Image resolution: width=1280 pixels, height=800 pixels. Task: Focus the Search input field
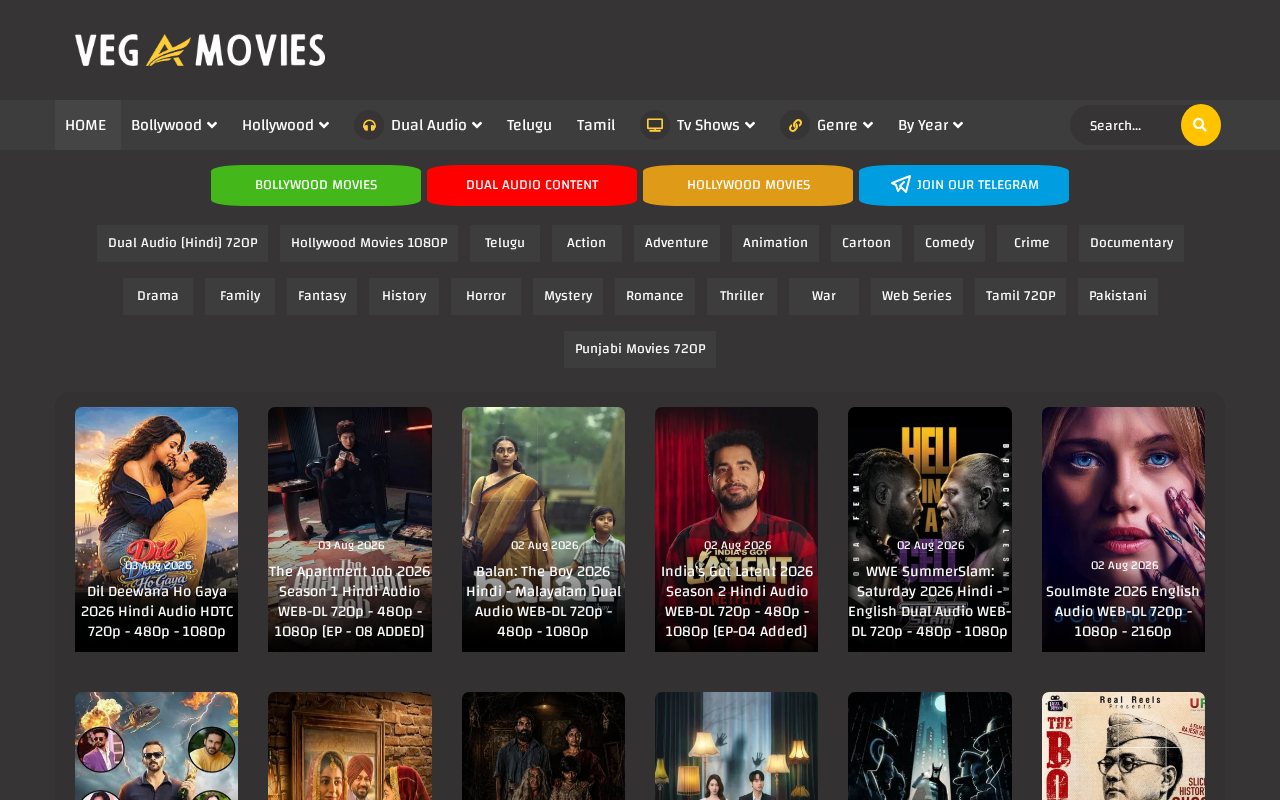pos(1127,125)
